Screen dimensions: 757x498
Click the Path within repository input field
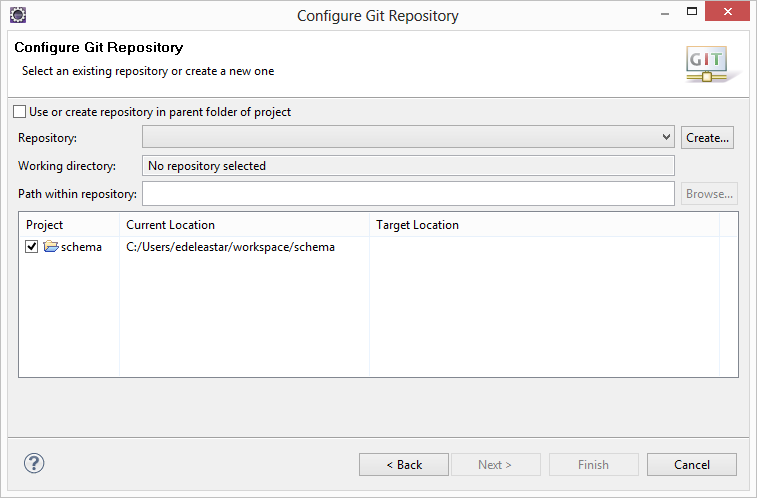pos(408,194)
